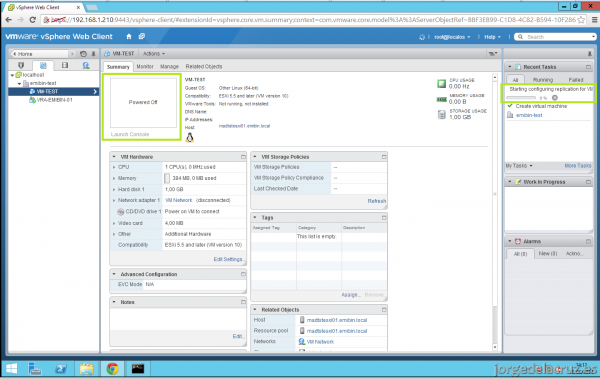Open the Actions dropdown menu

[x=154, y=54]
